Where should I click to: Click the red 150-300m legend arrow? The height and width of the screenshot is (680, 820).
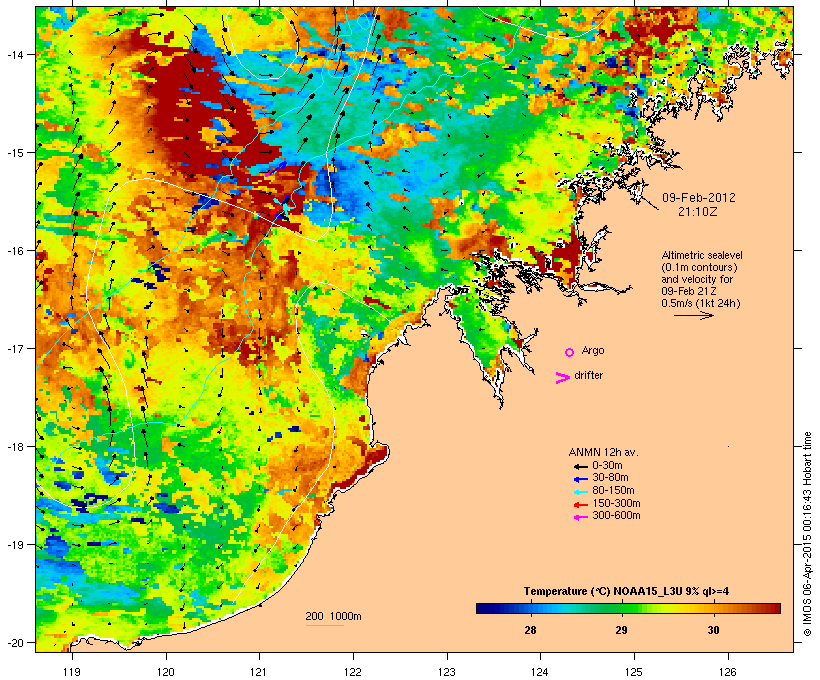580,505
